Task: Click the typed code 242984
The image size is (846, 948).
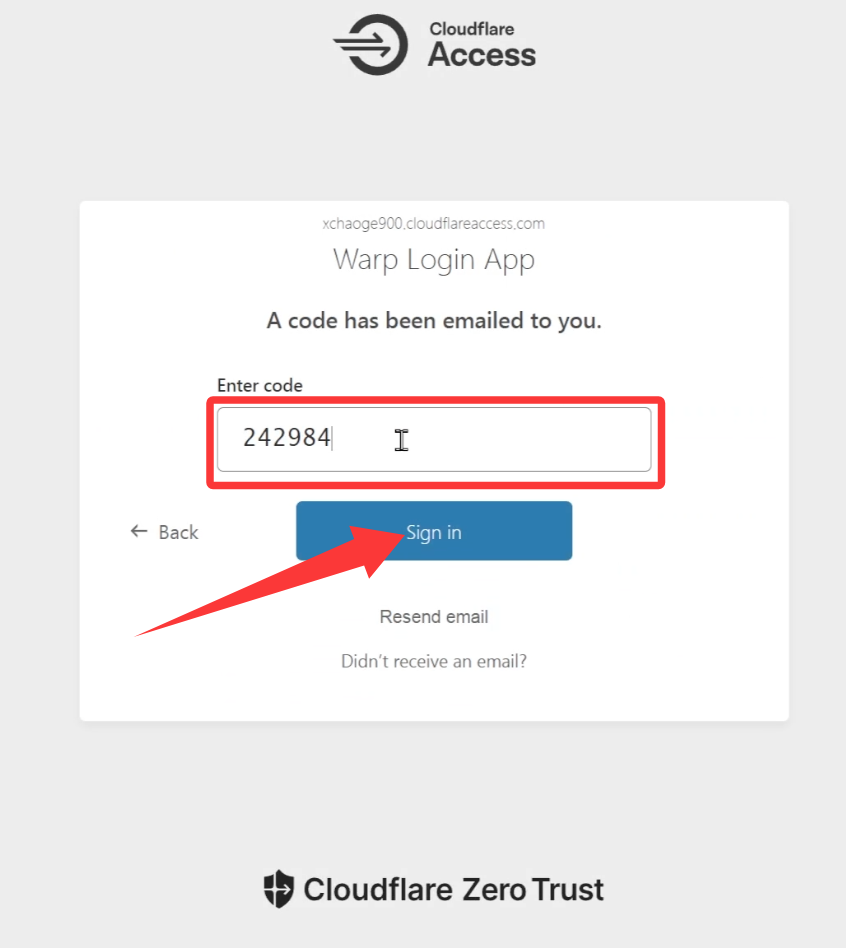Action: [x=287, y=438]
